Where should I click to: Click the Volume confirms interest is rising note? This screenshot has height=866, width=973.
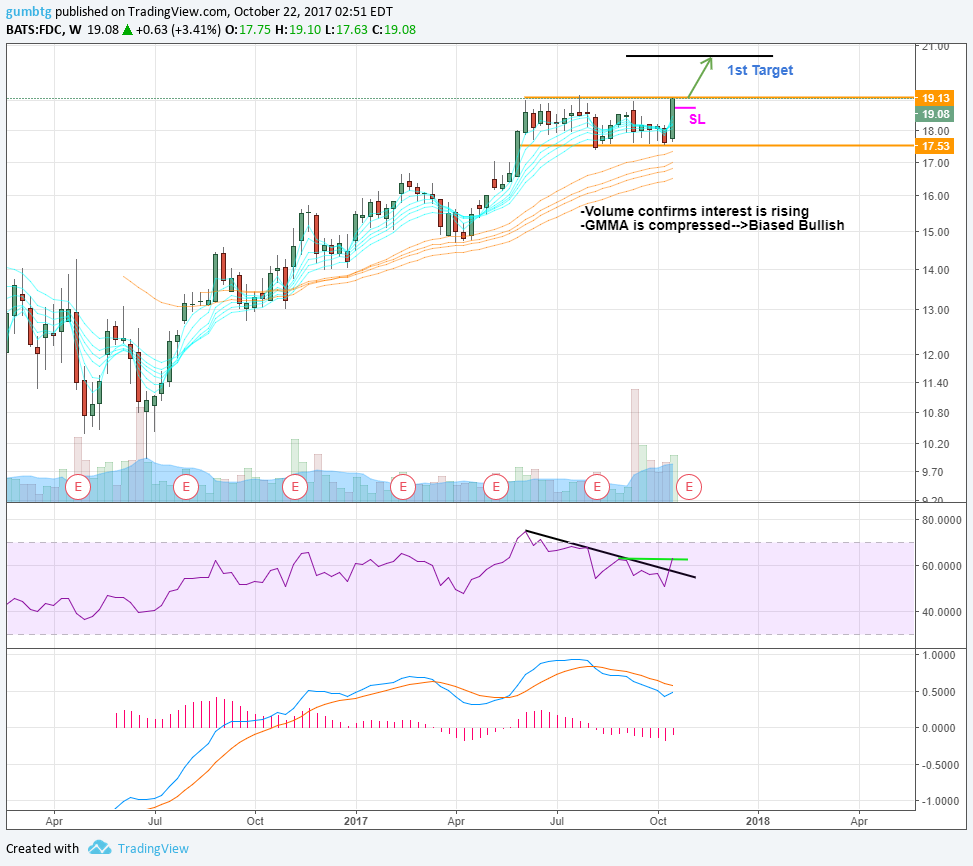point(694,212)
